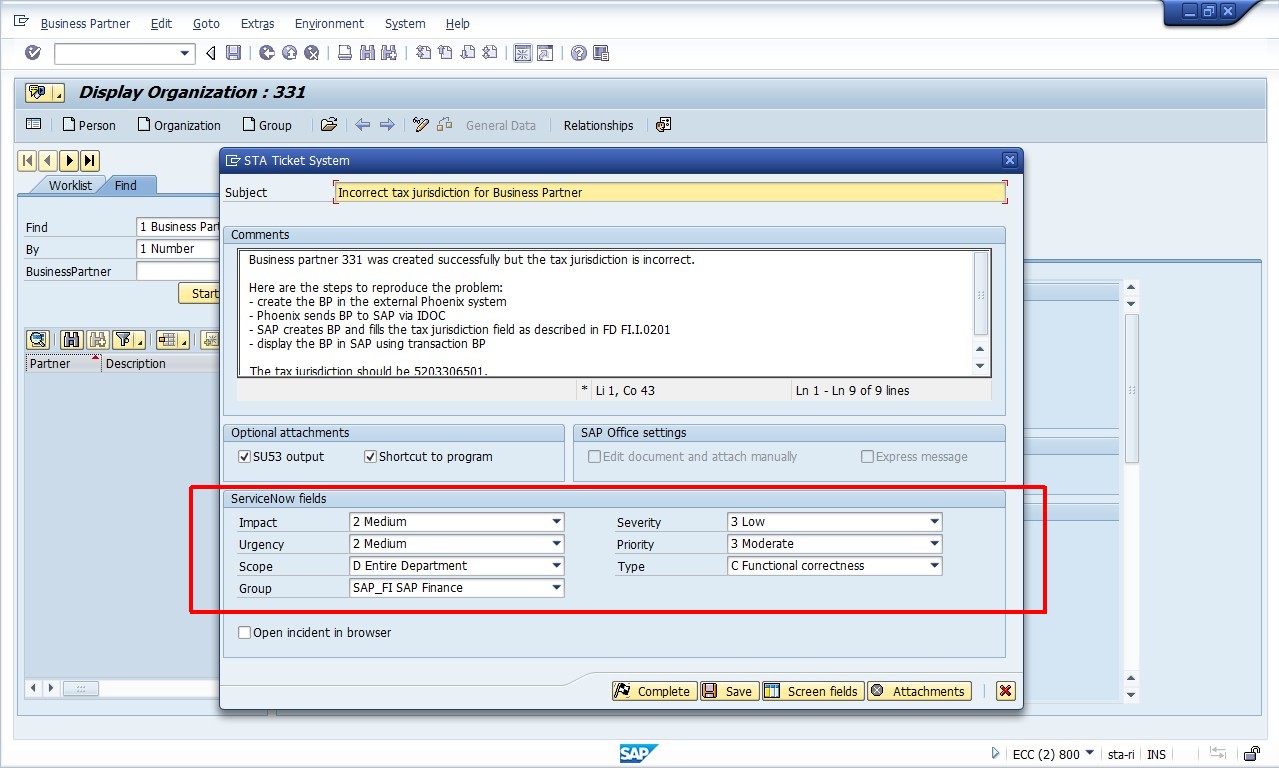Click the Find binoculars icon above Partner list
The image size is (1279, 768).
pos(71,340)
